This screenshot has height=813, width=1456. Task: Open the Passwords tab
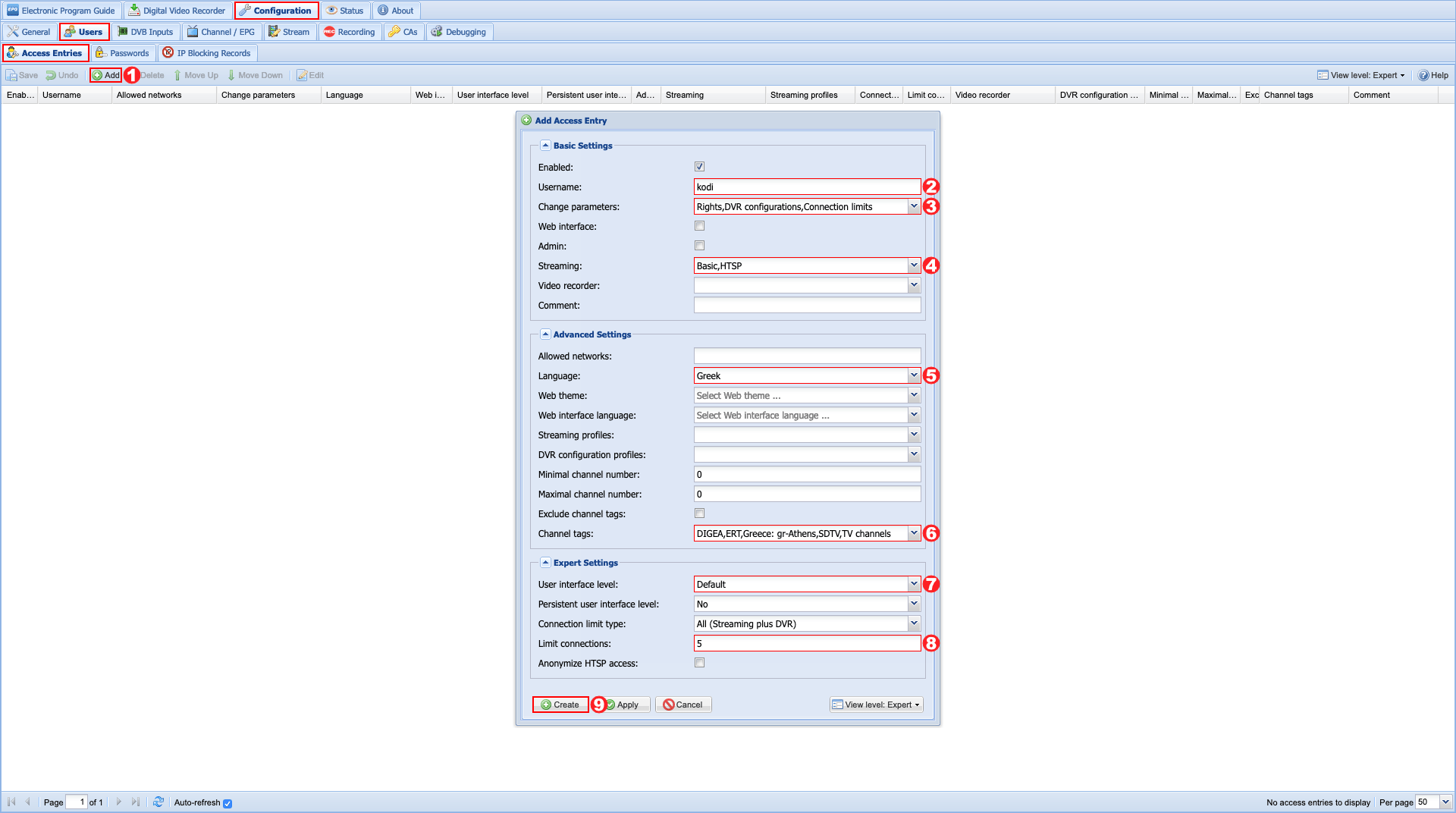point(123,53)
